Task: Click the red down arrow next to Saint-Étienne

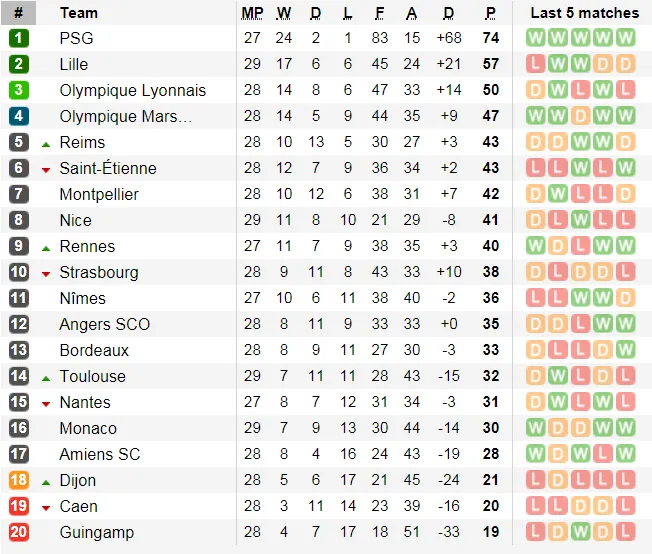Action: tap(46, 170)
